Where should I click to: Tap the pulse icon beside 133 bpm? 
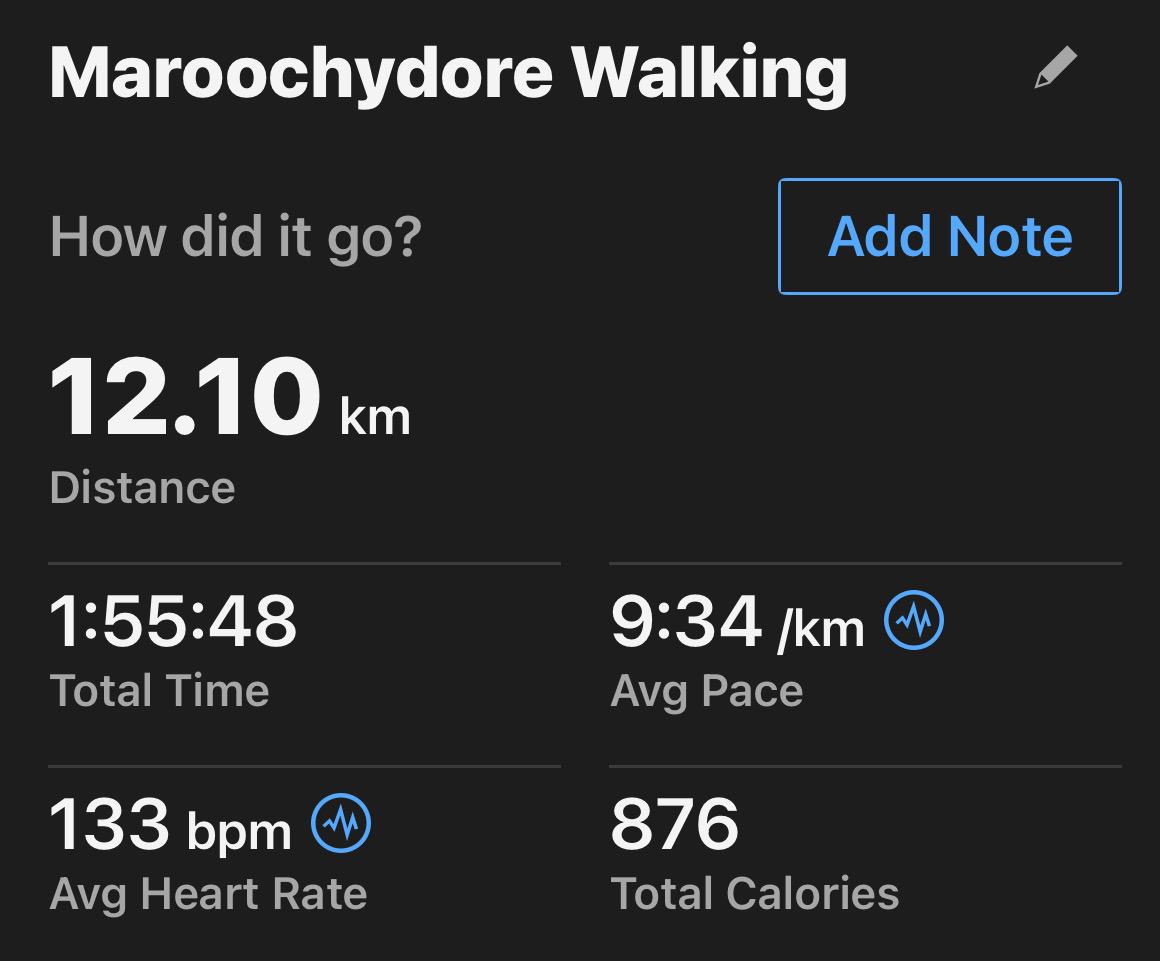tap(341, 823)
